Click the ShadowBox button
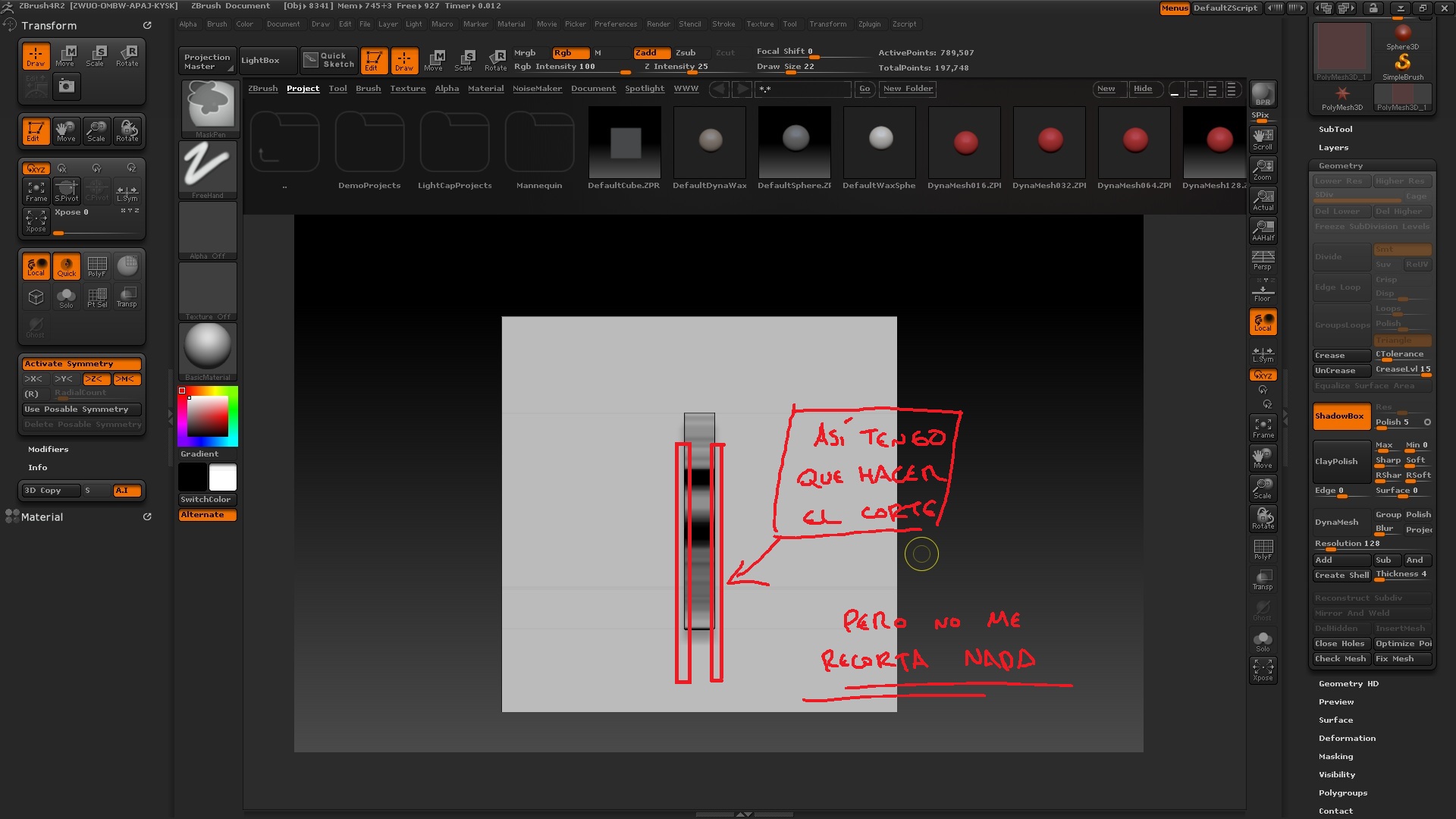1456x819 pixels. (x=1340, y=416)
